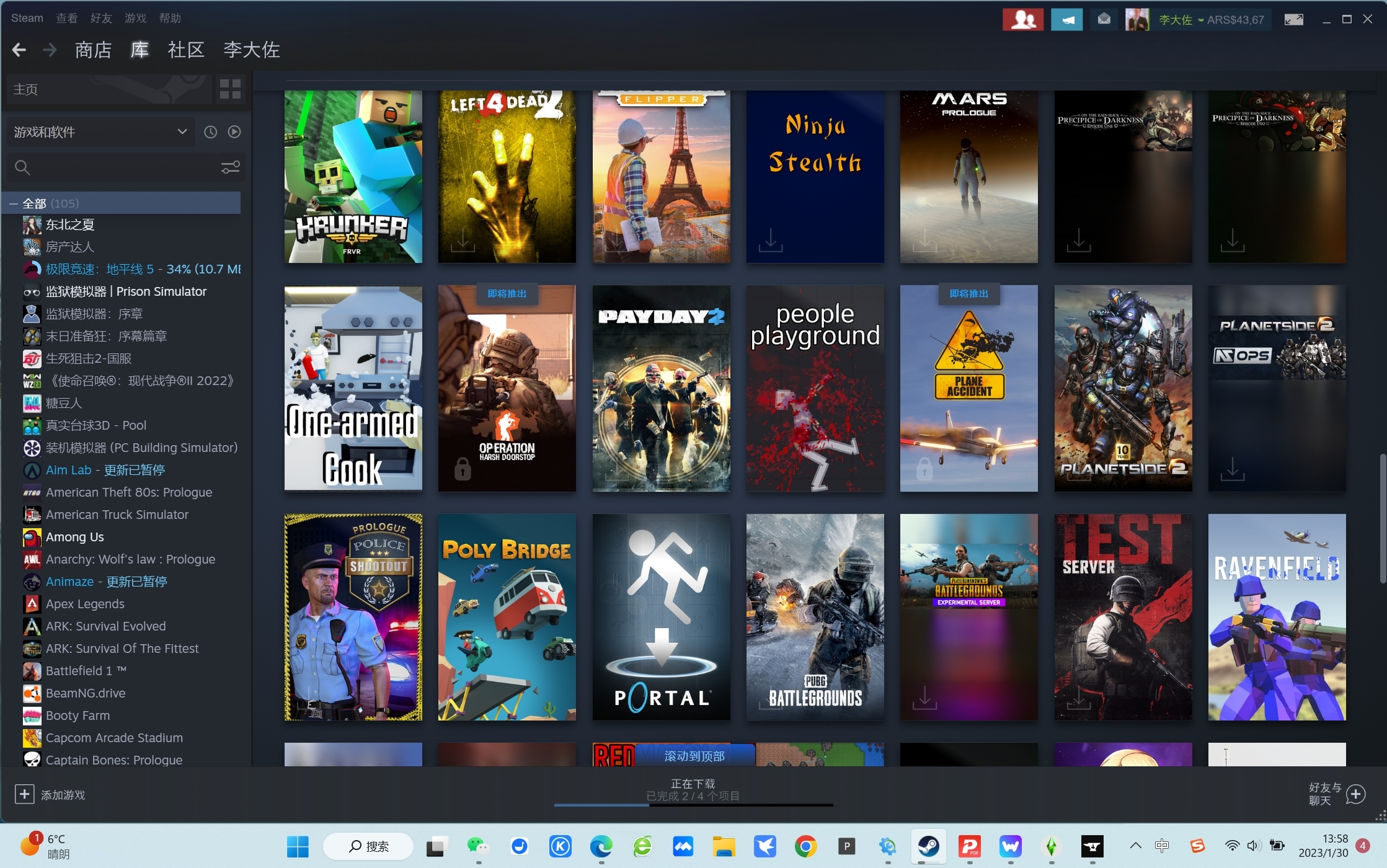This screenshot has width=1387, height=868.
Task: Click the user avatar in header
Action: pos(1137,19)
